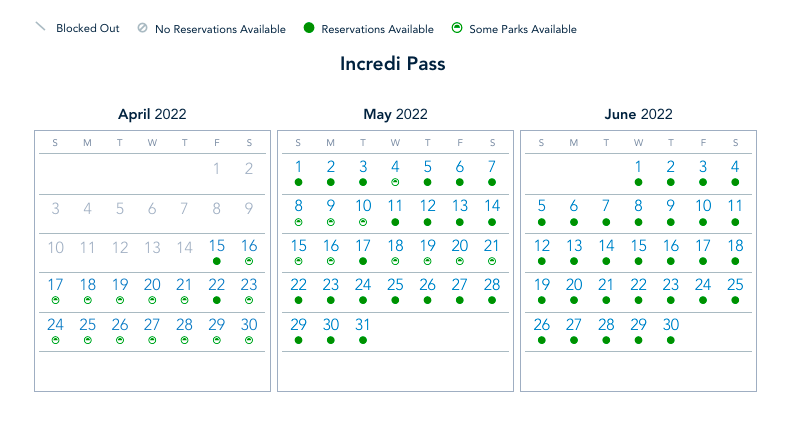Click the Some Parks Available legend icon
792x421 pixels.
pyautogui.click(x=456, y=29)
